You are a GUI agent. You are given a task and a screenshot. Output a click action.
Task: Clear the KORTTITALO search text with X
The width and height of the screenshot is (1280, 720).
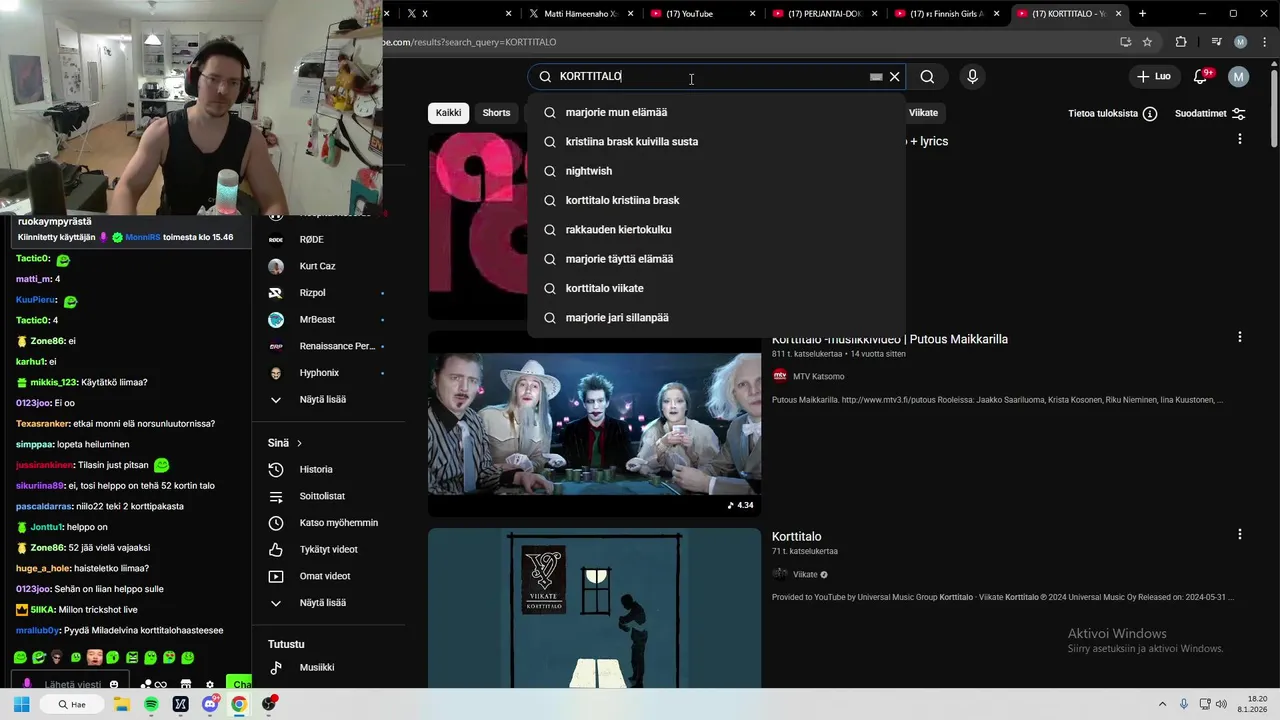click(x=895, y=77)
